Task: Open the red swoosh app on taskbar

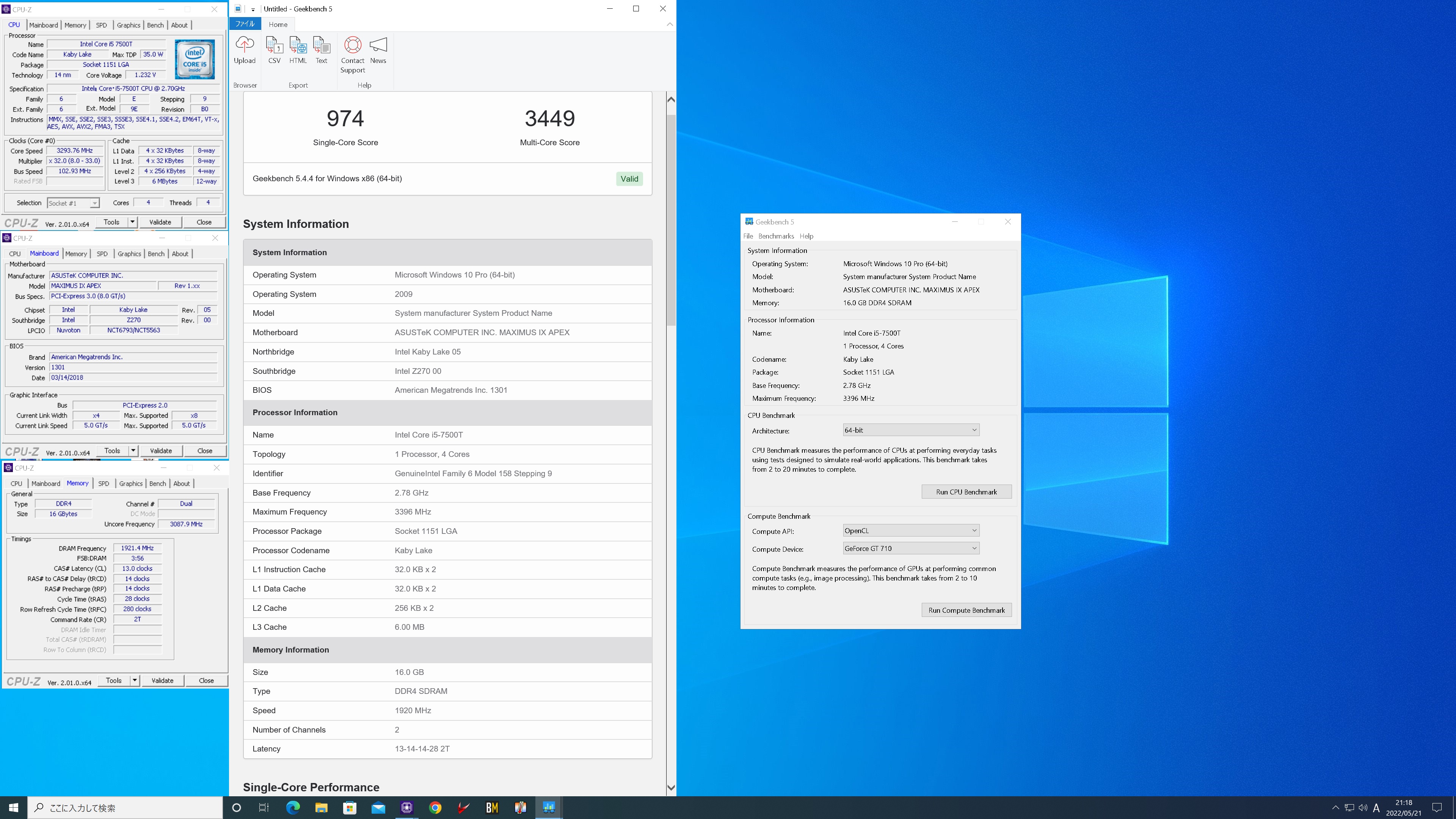Action: (x=463, y=808)
